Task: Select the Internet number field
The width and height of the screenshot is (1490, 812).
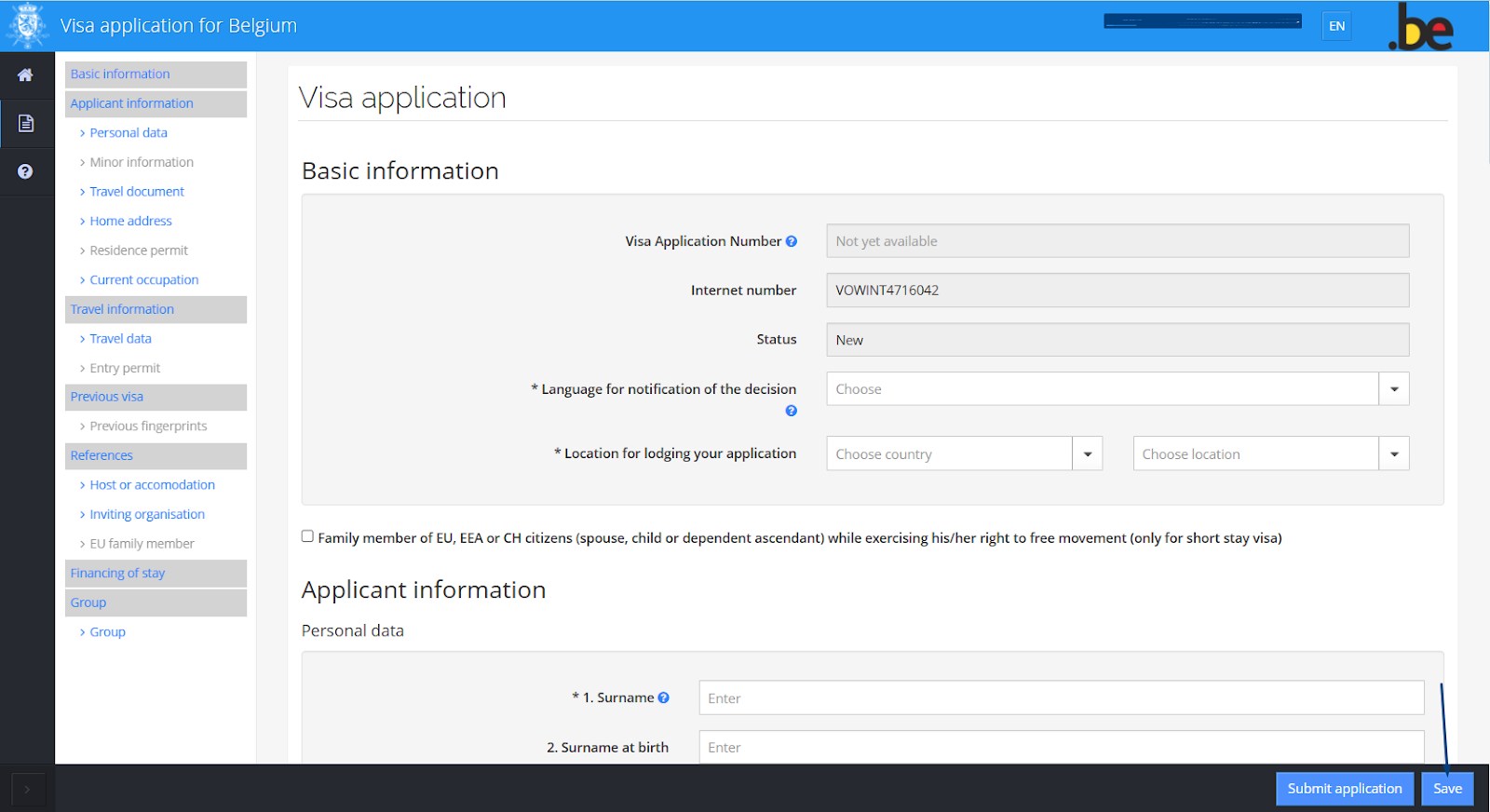Action: 1117,290
